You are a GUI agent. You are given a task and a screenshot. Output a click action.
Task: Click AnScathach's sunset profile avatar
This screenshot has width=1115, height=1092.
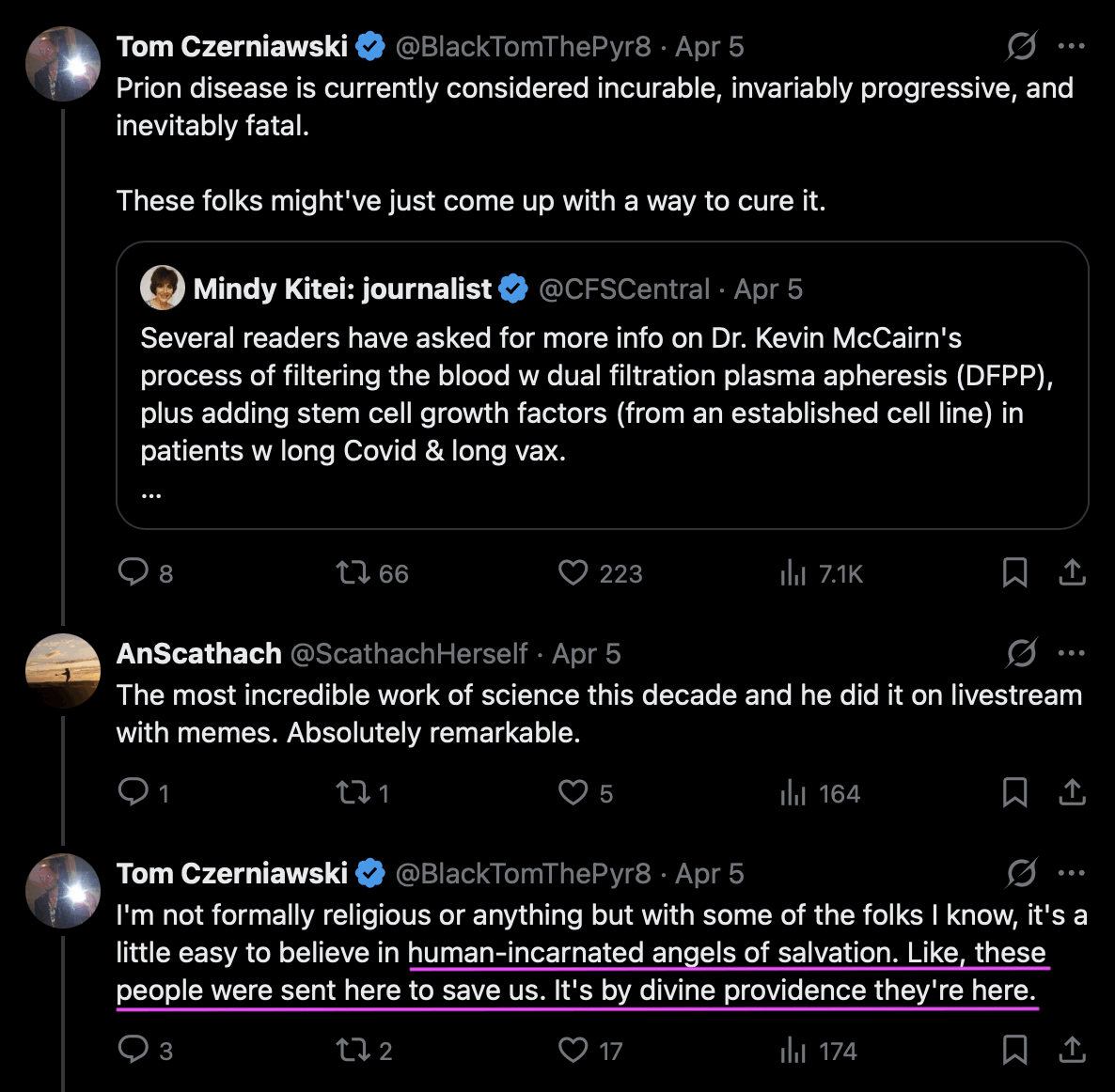[63, 671]
